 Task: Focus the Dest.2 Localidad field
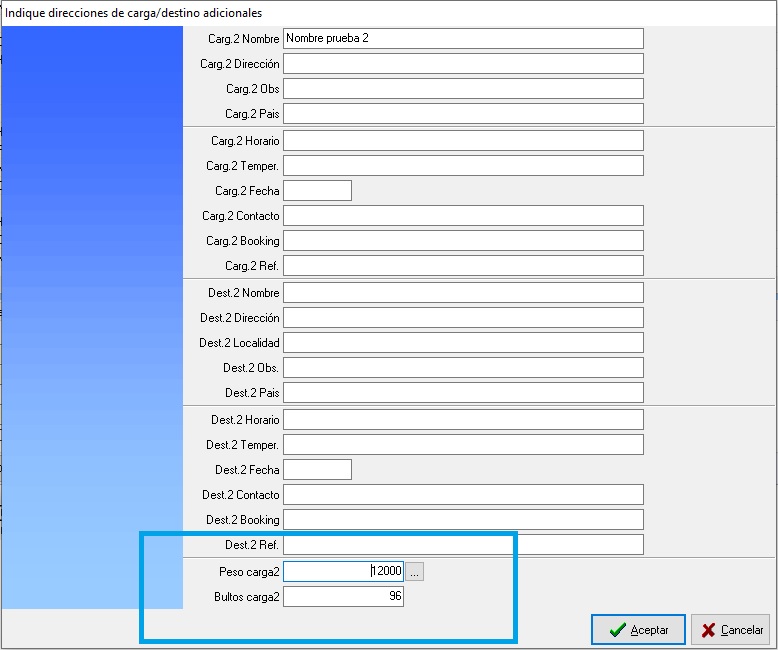[463, 343]
